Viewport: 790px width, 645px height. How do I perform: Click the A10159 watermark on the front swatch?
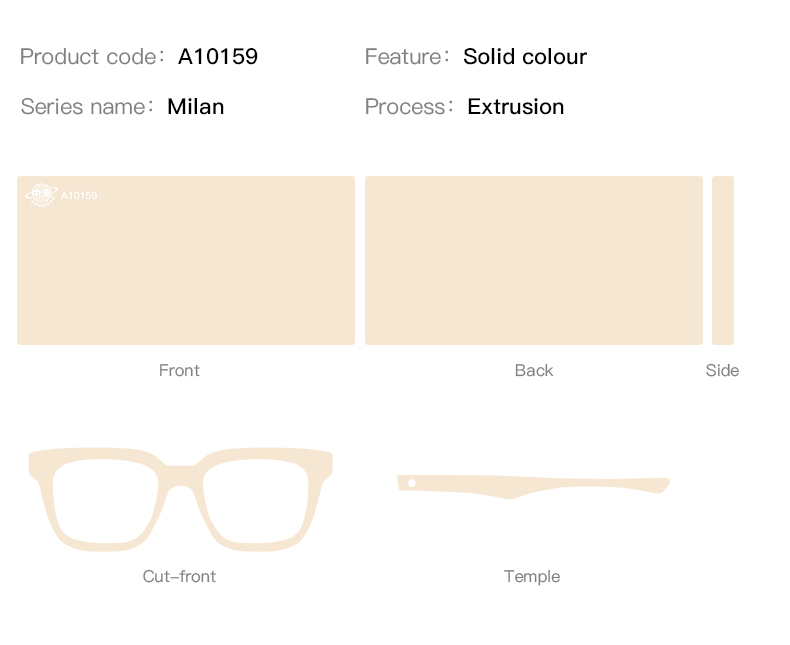pos(79,196)
